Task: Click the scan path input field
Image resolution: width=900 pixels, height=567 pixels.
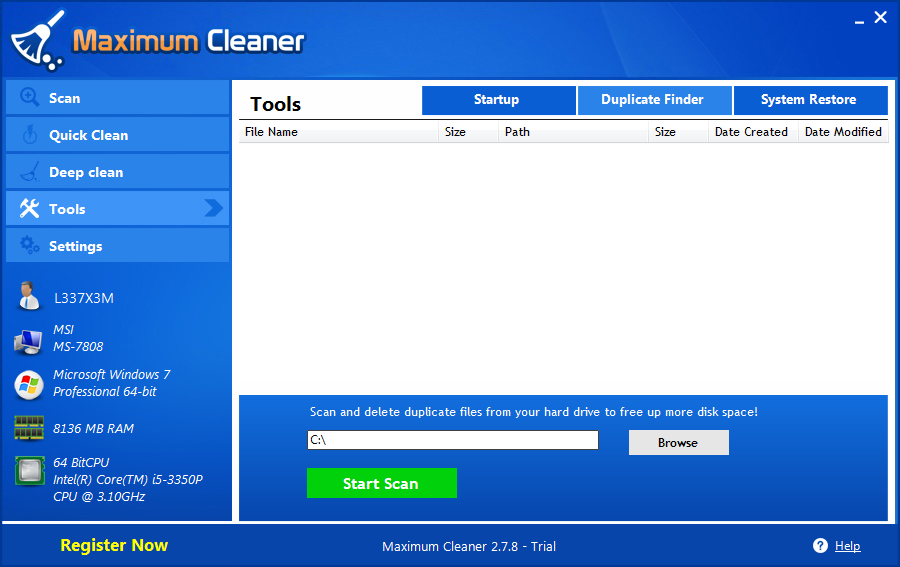Action: tap(453, 440)
